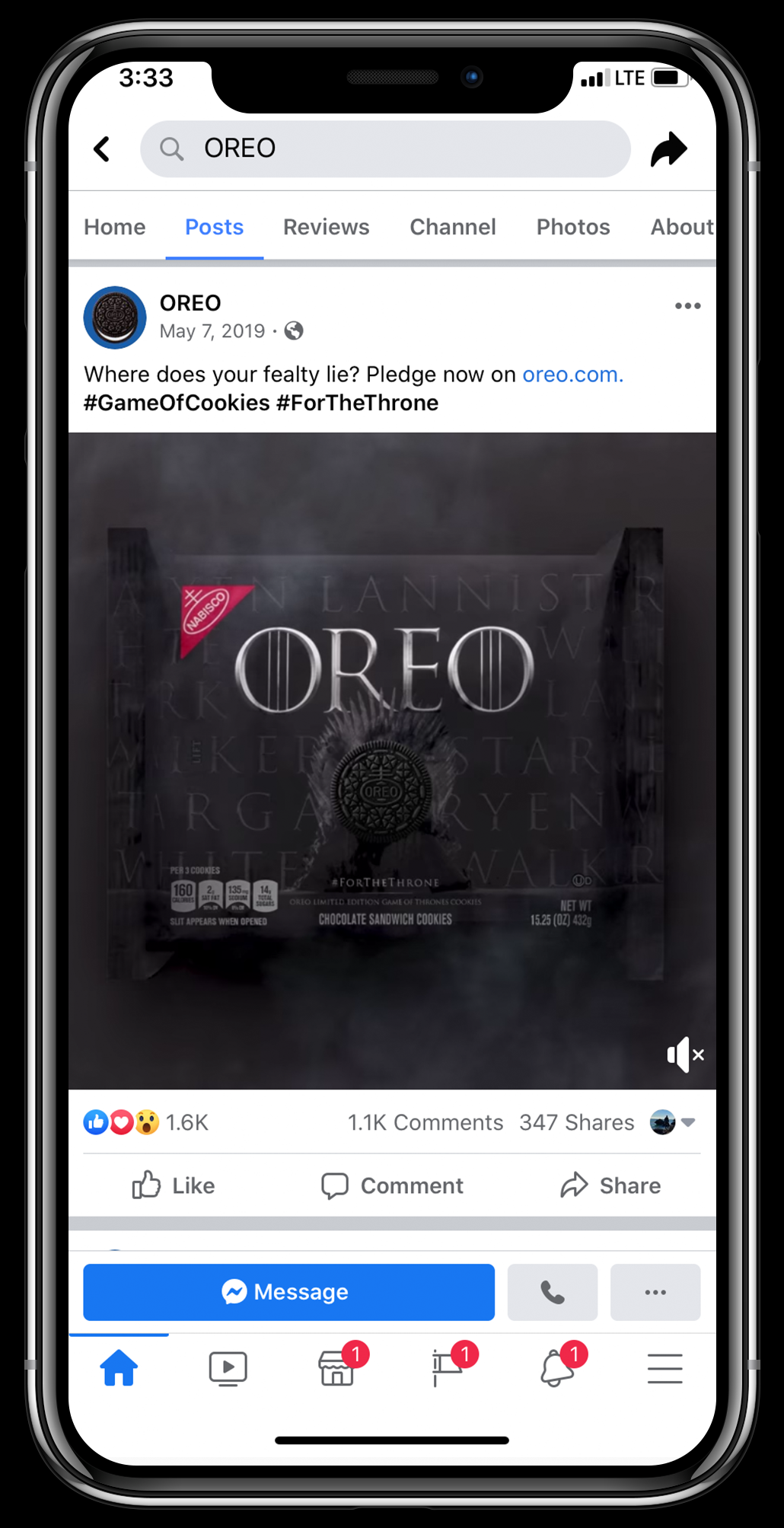Open the Watch video tab icon

[228, 1368]
